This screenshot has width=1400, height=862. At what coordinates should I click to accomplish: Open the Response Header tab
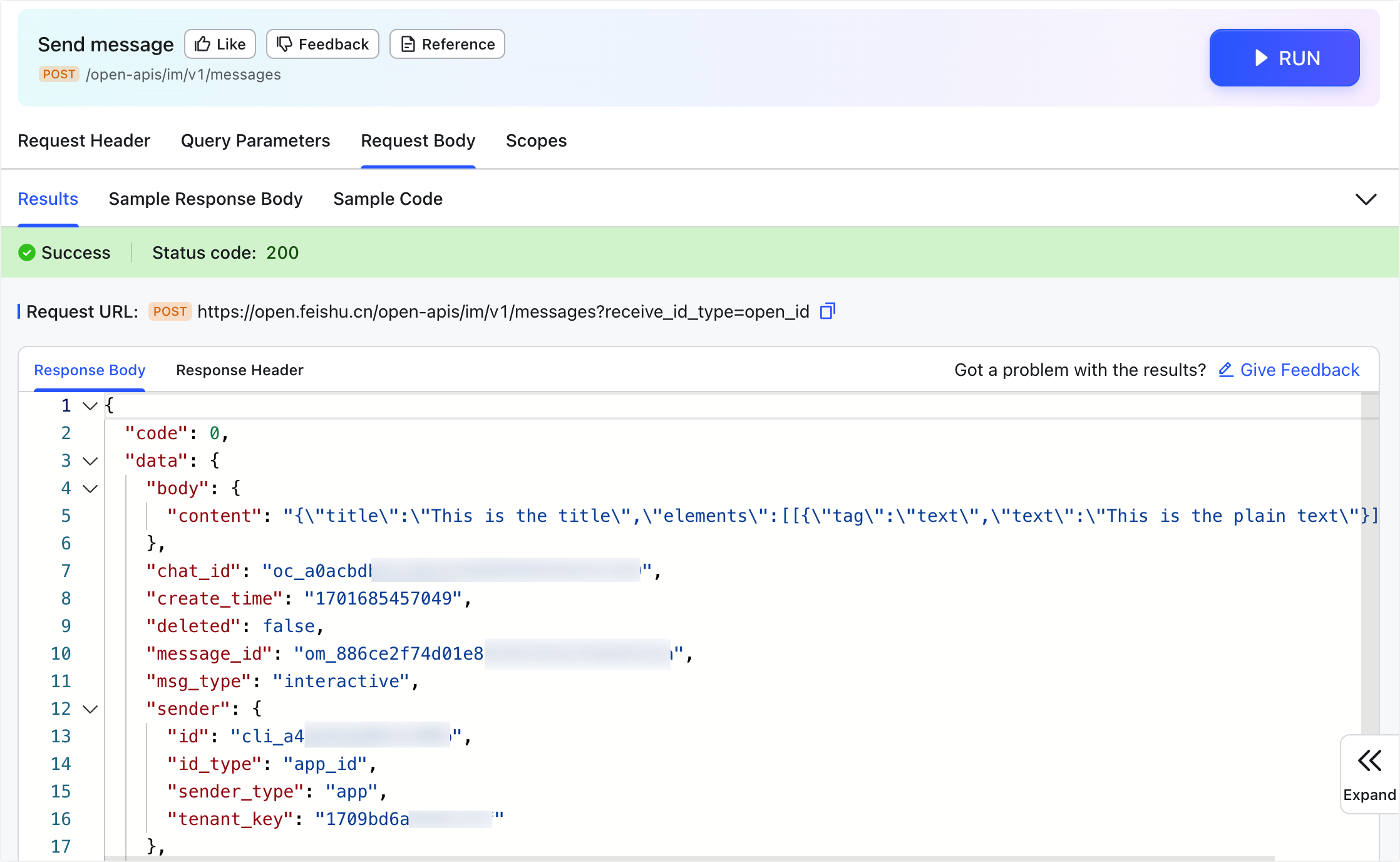click(240, 370)
